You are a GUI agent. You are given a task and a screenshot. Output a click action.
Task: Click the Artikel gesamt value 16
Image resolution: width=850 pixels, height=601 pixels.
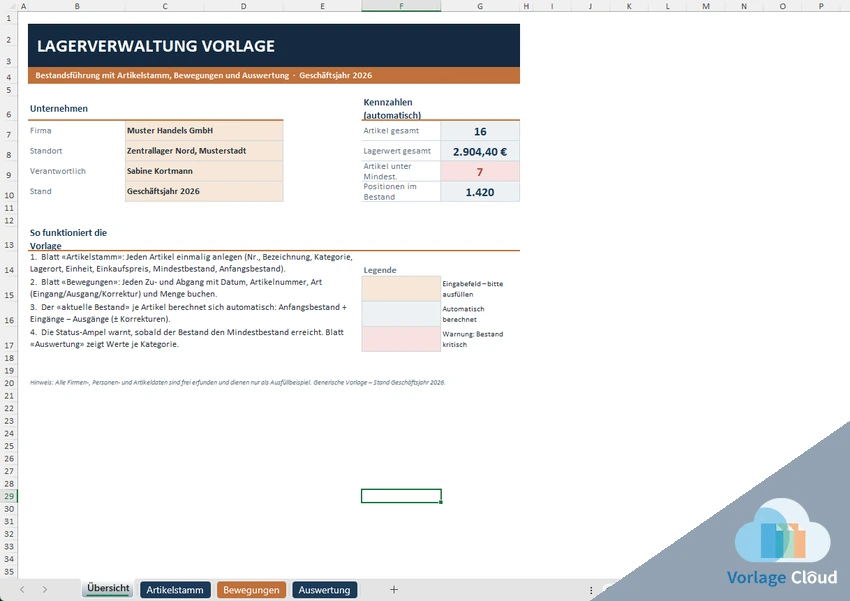point(480,131)
